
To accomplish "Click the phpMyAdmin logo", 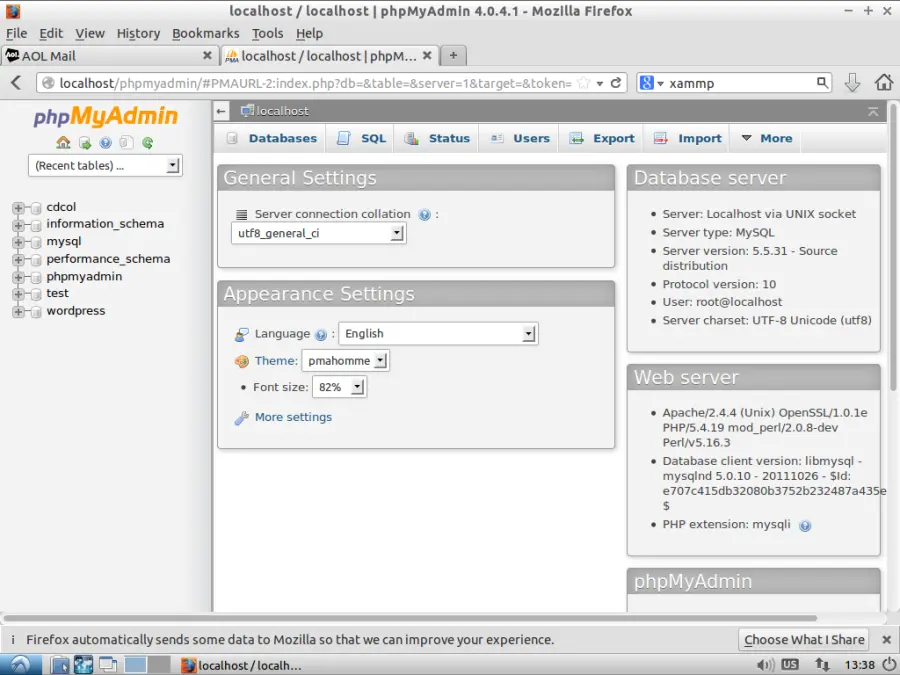I will point(105,117).
